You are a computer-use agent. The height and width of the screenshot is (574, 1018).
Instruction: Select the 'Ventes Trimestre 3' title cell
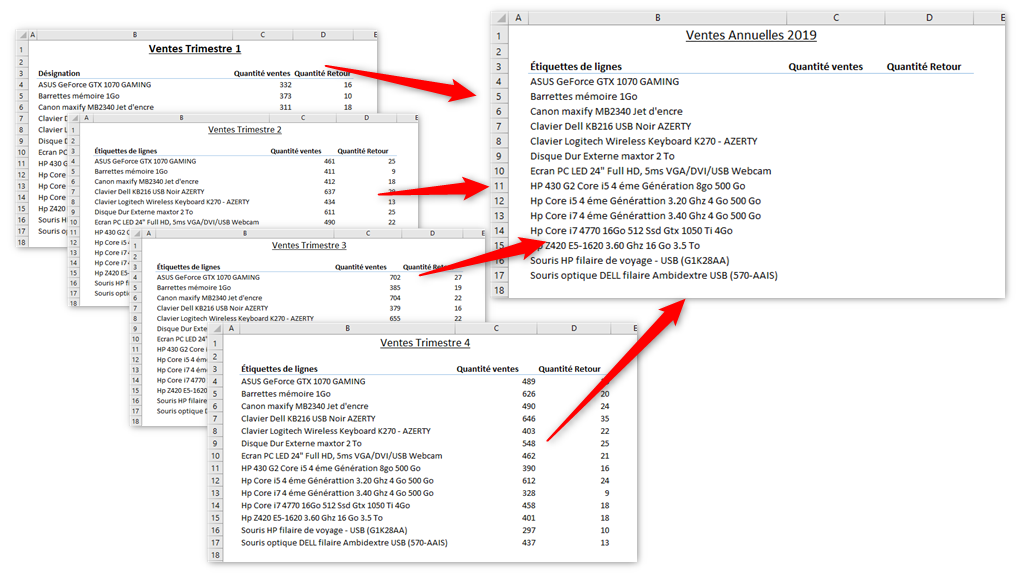click(x=309, y=245)
